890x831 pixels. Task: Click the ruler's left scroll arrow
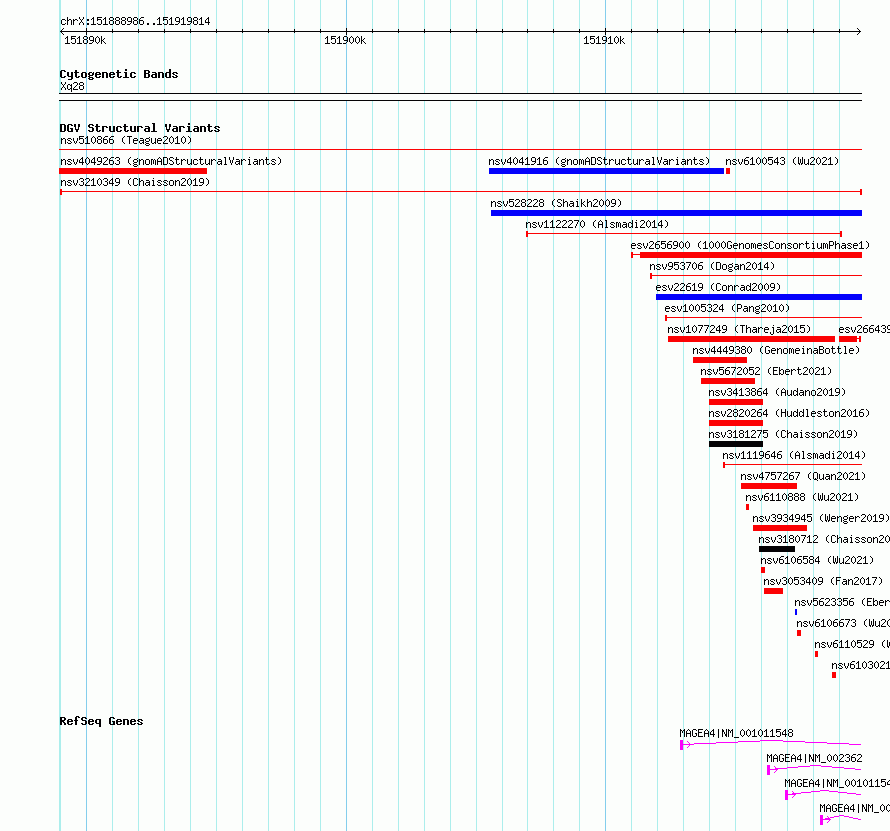click(x=62, y=31)
